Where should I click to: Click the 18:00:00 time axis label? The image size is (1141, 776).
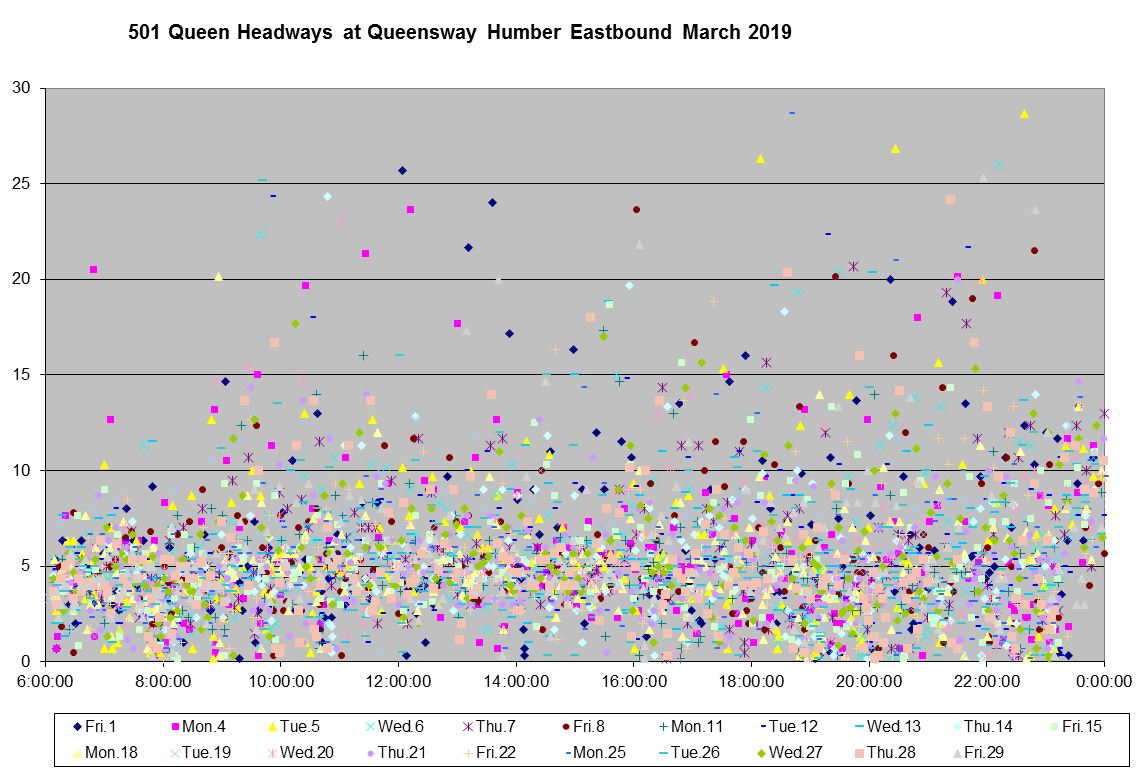pos(751,681)
